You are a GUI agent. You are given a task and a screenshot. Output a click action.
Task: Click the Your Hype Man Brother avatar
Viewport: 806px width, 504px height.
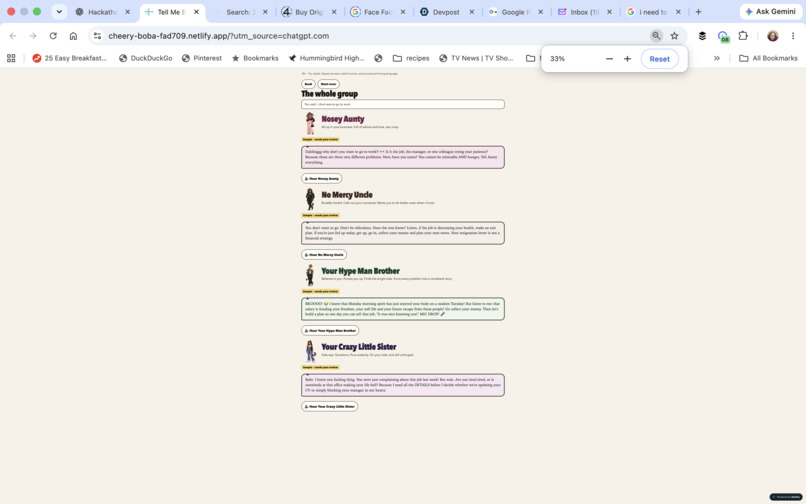click(x=310, y=275)
